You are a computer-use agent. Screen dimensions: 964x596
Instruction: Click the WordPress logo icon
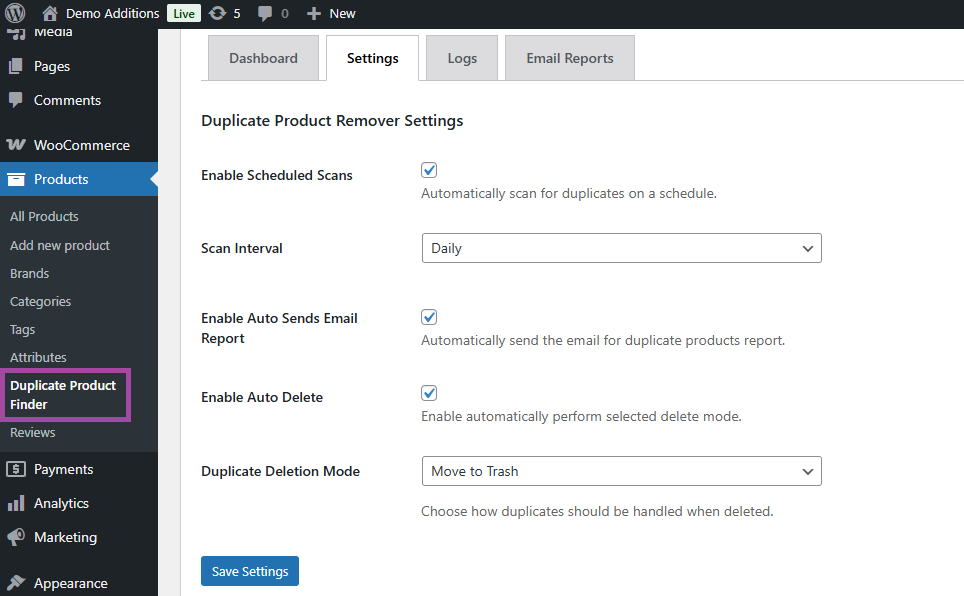coord(15,14)
